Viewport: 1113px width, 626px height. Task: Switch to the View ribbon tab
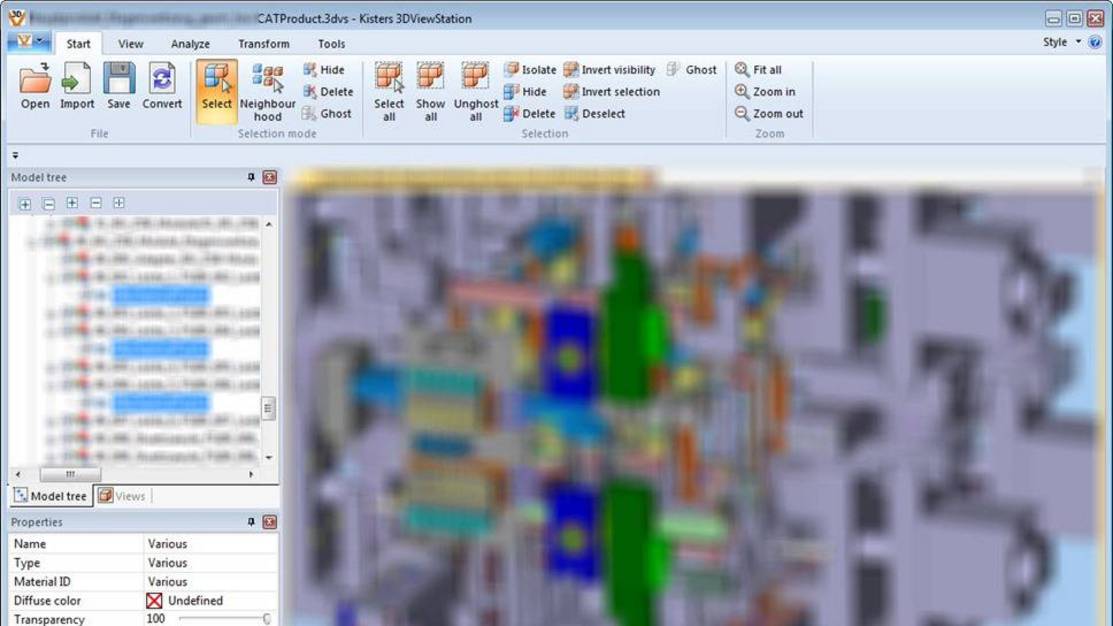point(131,44)
